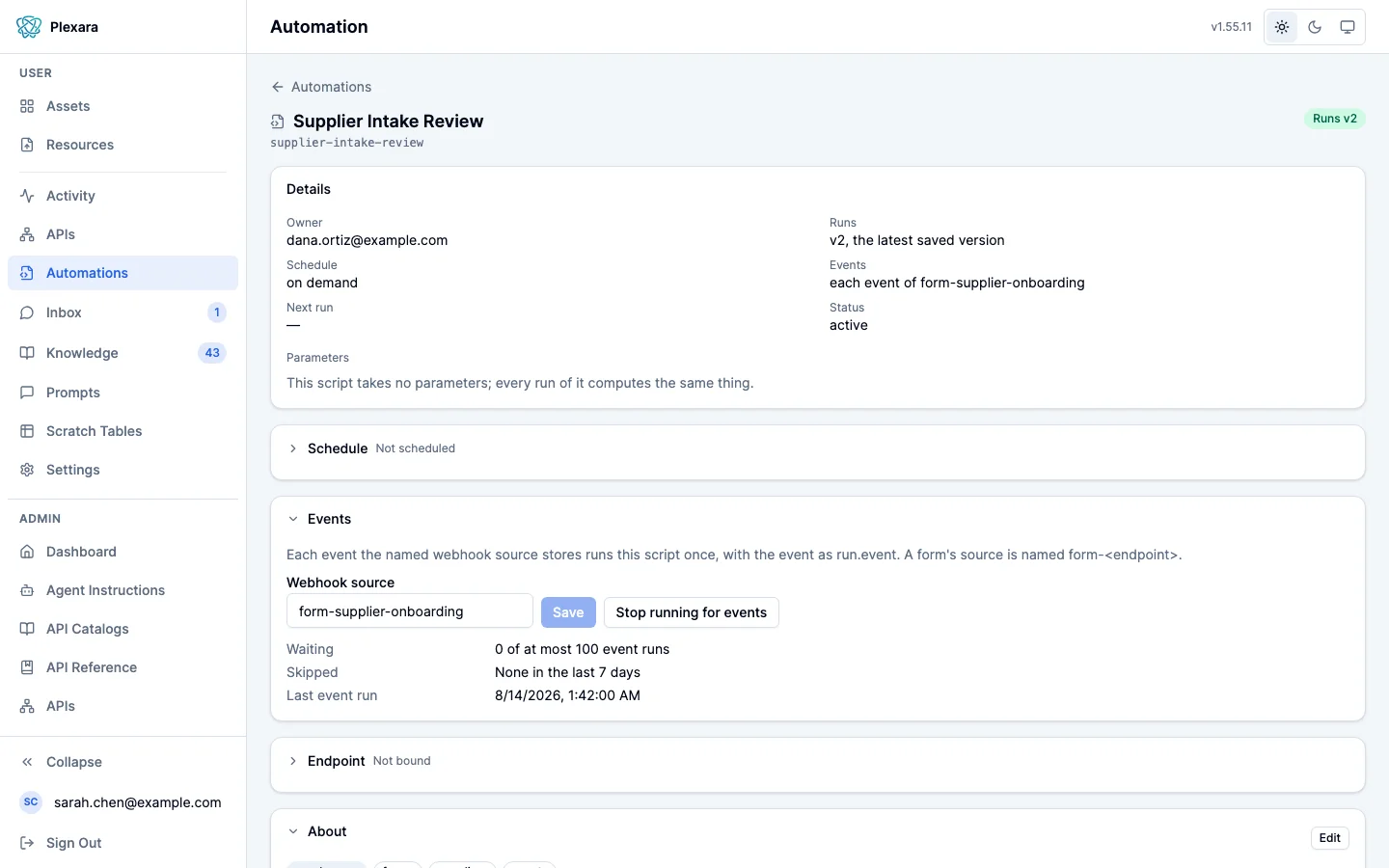Go back via the Automations link
Screen dimensions: 1389x868
[321, 87]
